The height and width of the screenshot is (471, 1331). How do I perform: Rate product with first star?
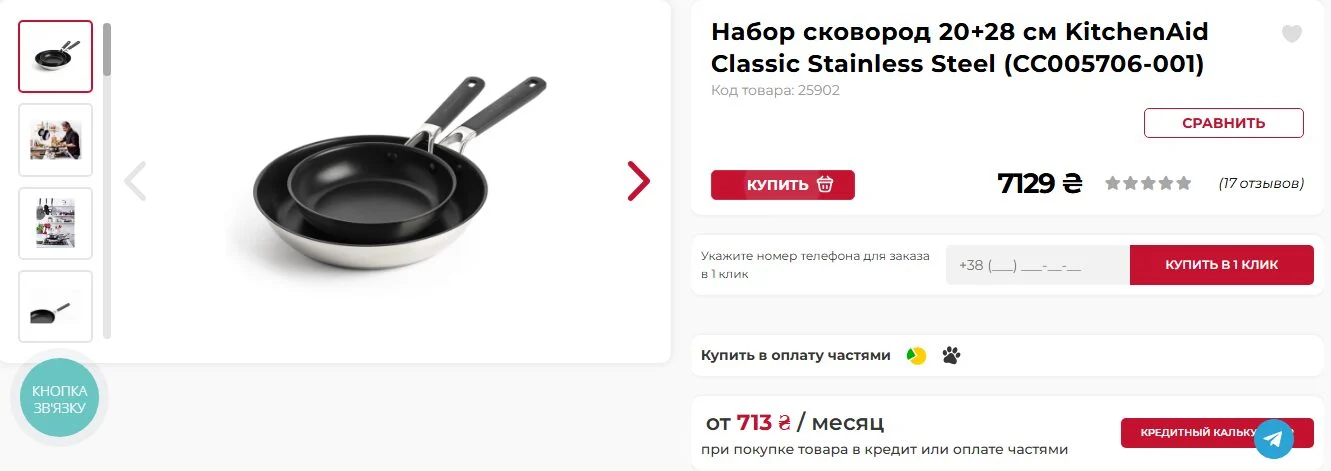tap(1112, 183)
